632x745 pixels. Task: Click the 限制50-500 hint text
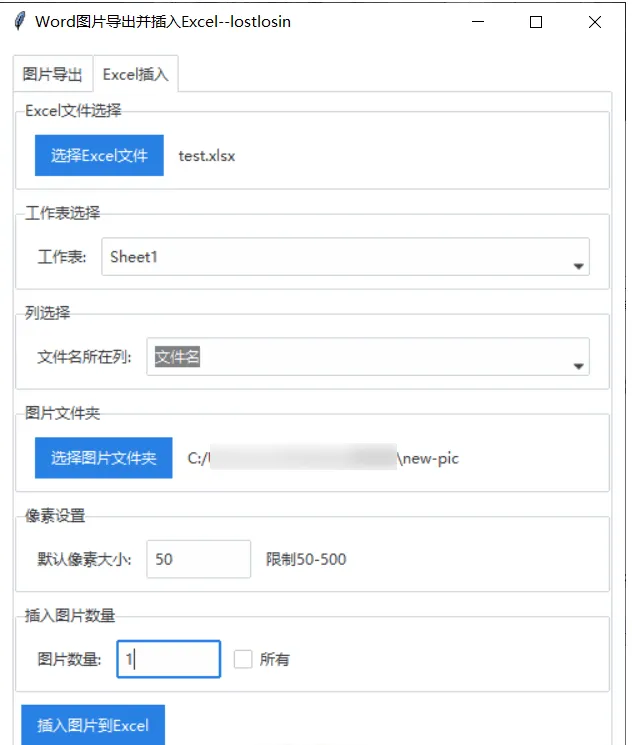306,559
